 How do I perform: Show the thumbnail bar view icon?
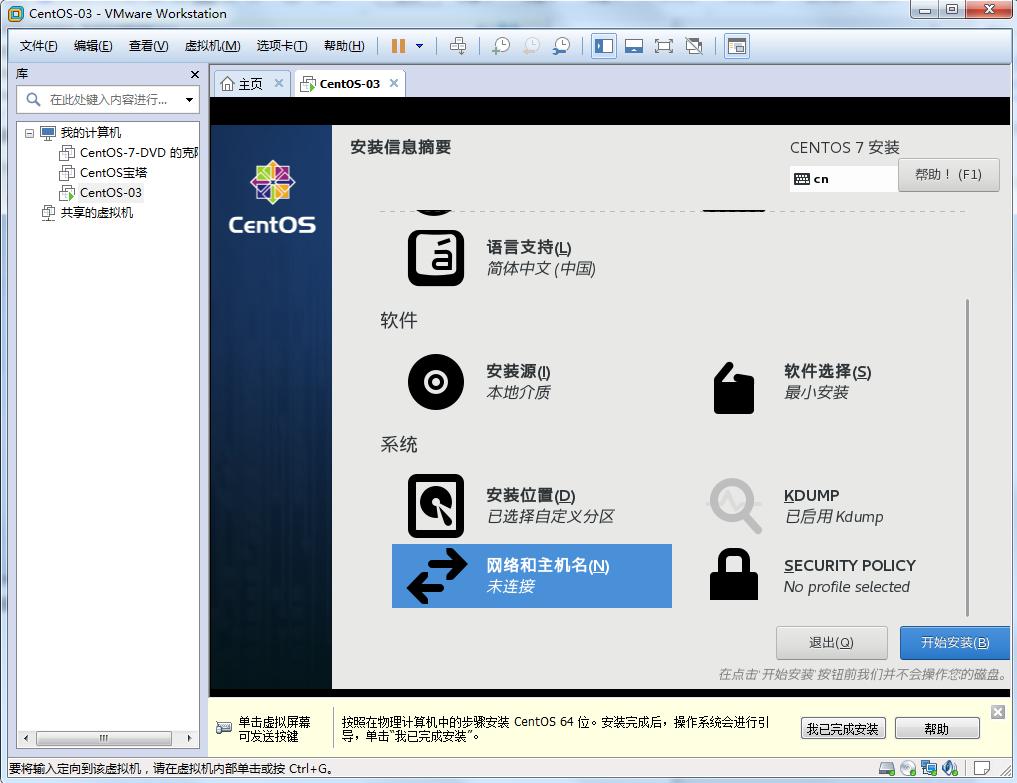(x=634, y=46)
